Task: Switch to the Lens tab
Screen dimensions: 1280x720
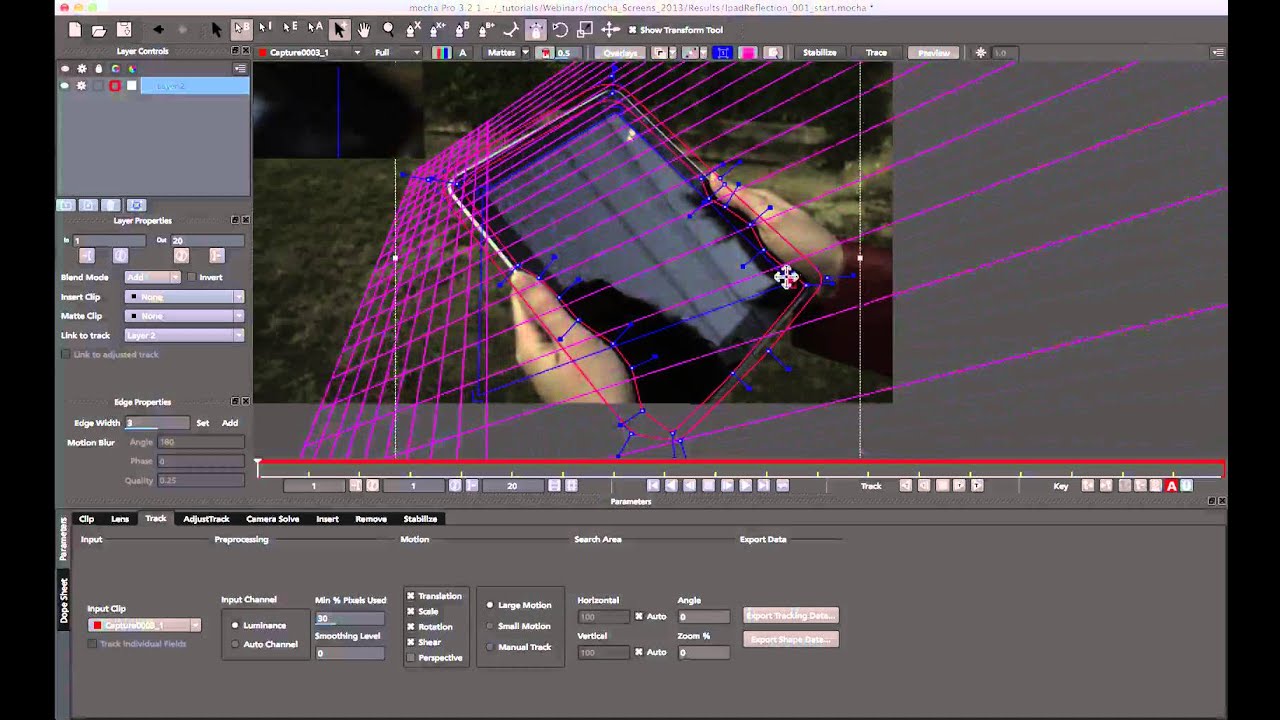Action: click(120, 519)
